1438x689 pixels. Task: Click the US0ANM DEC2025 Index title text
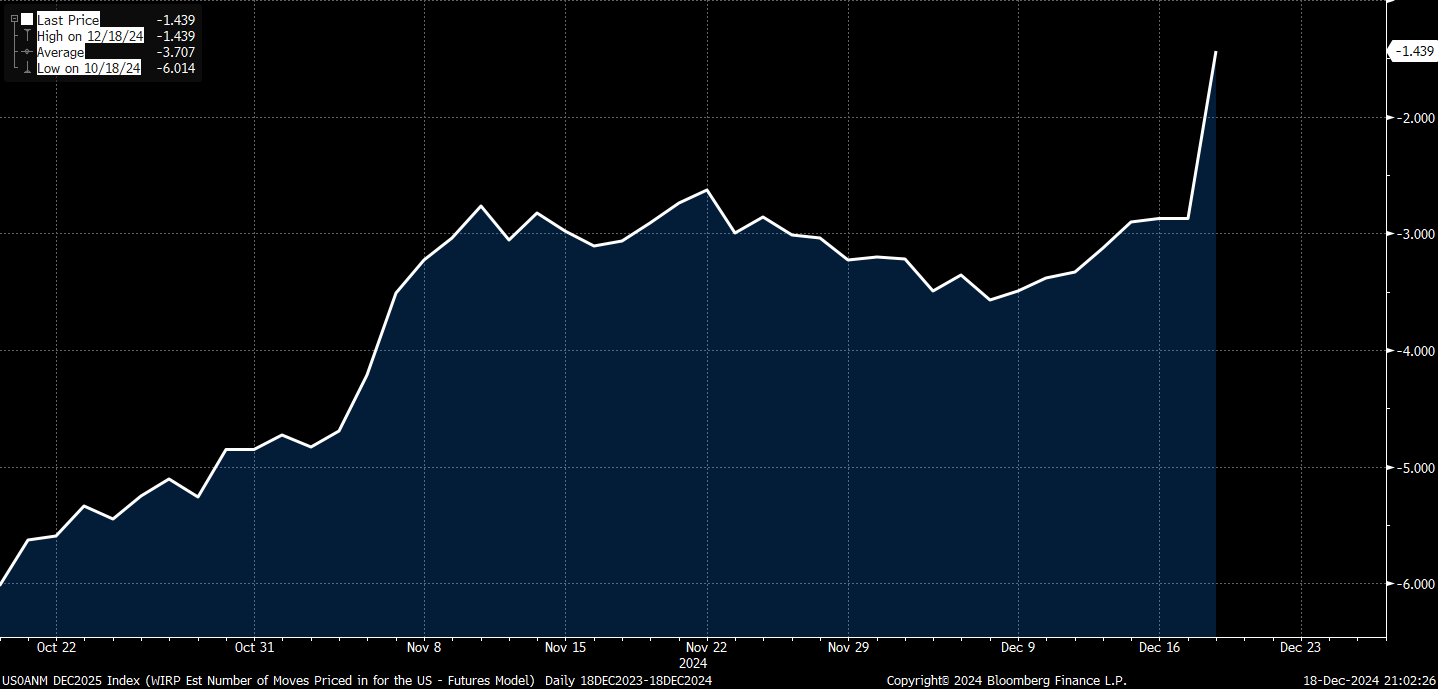point(71,681)
